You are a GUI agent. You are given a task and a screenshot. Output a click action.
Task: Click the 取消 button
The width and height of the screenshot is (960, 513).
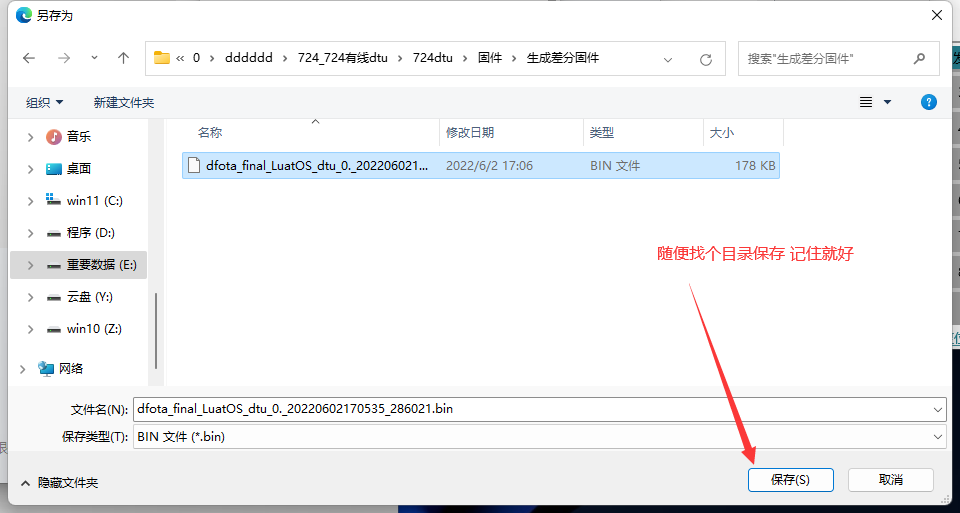(x=891, y=480)
